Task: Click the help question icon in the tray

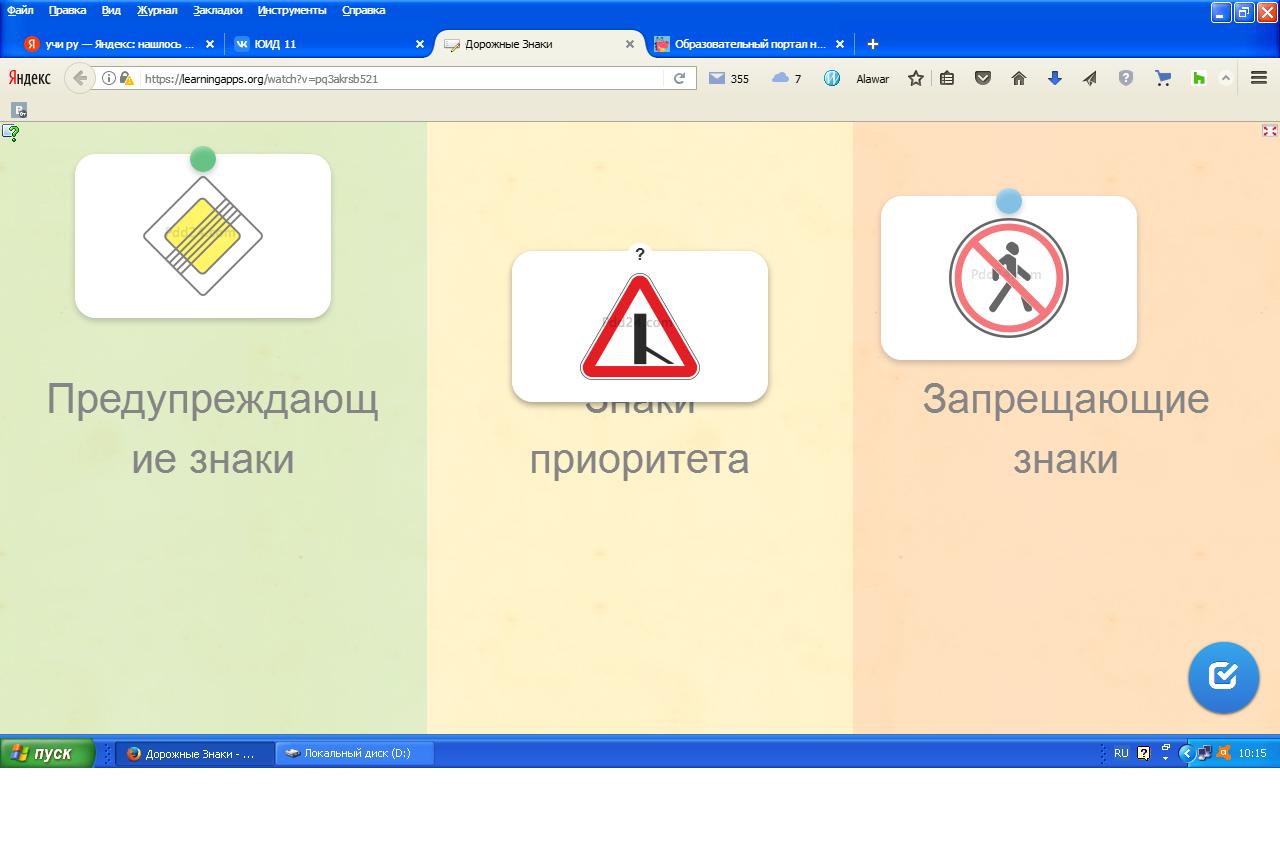Action: pos(1144,753)
